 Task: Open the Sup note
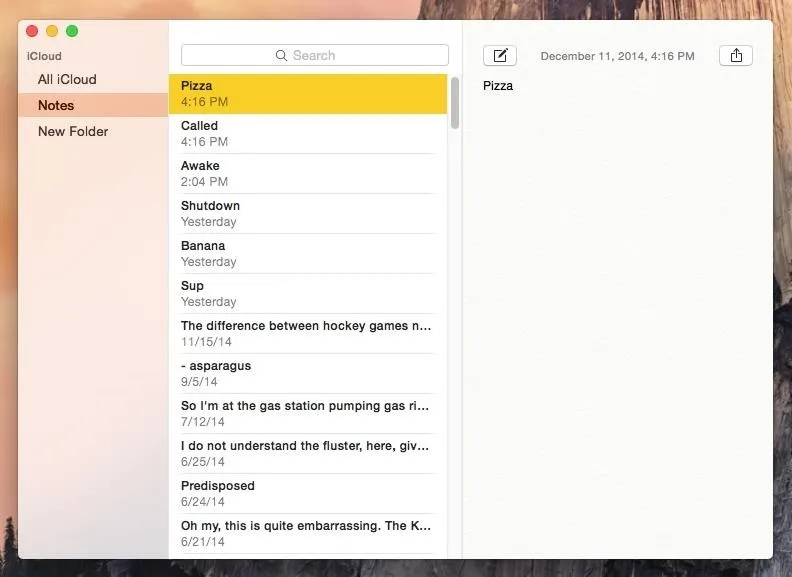pyautogui.click(x=308, y=293)
